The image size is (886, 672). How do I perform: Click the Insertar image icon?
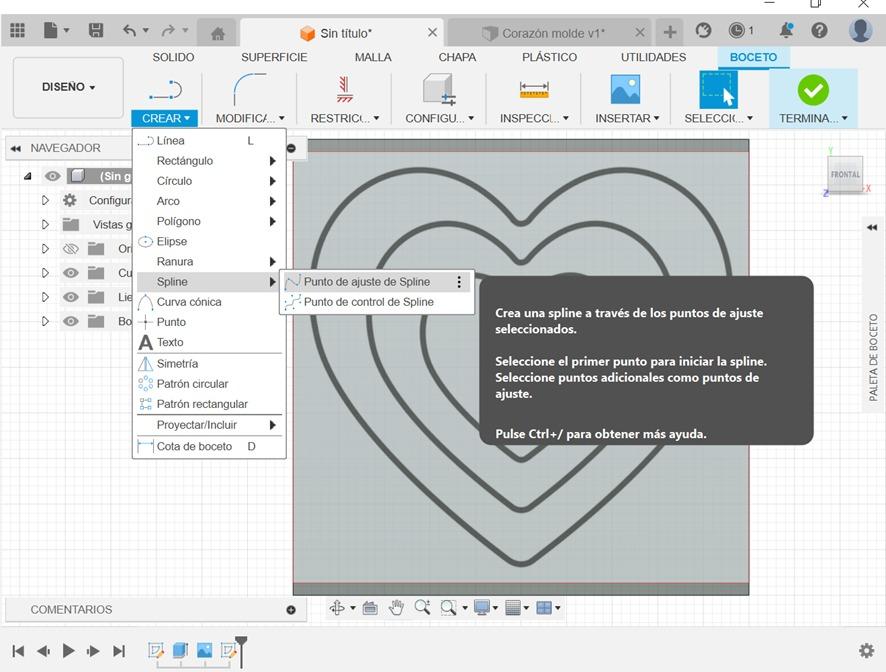point(625,90)
